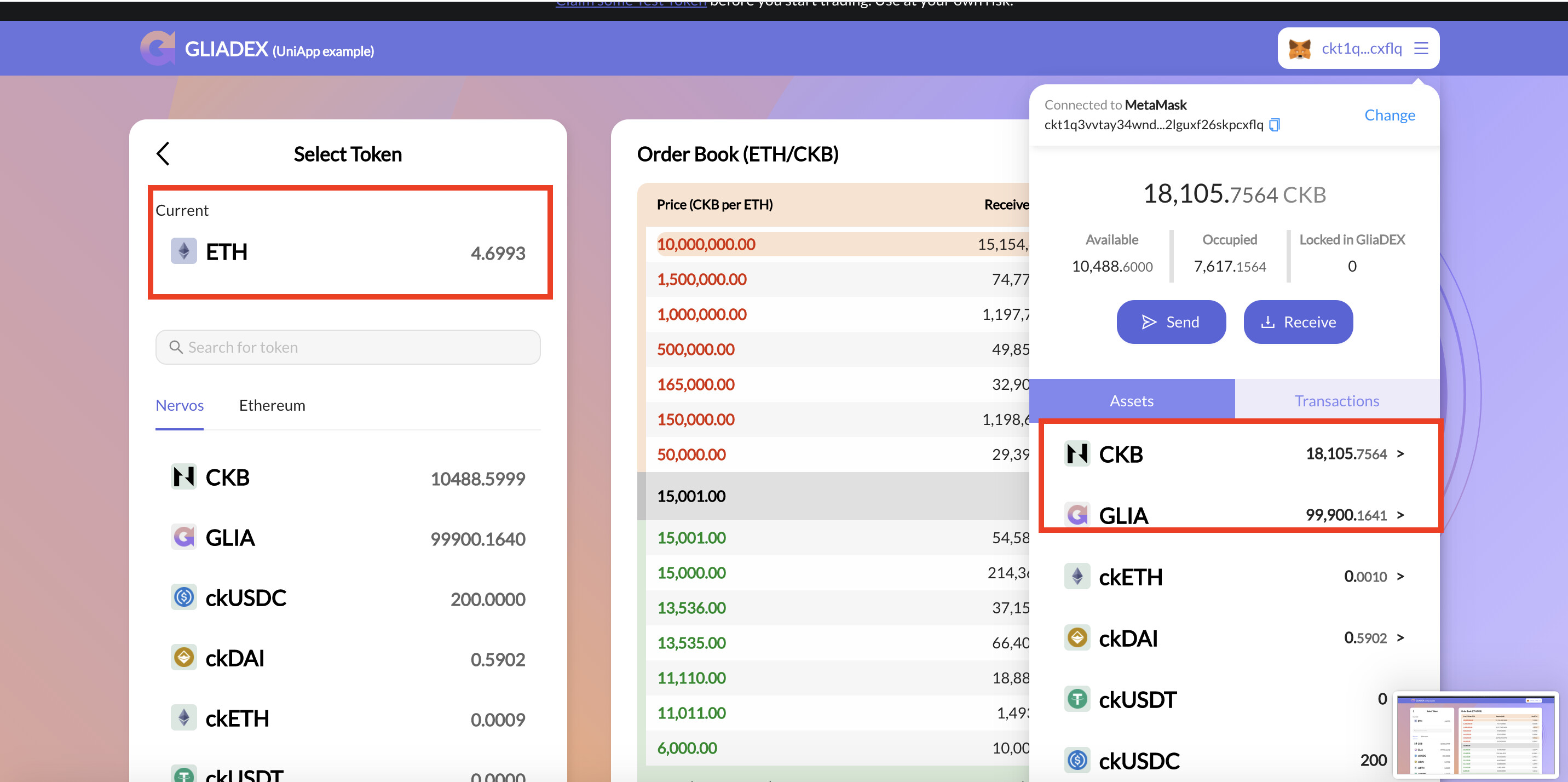The image size is (1568, 782).
Task: Copy the wallet address using copy icon
Action: [1275, 125]
